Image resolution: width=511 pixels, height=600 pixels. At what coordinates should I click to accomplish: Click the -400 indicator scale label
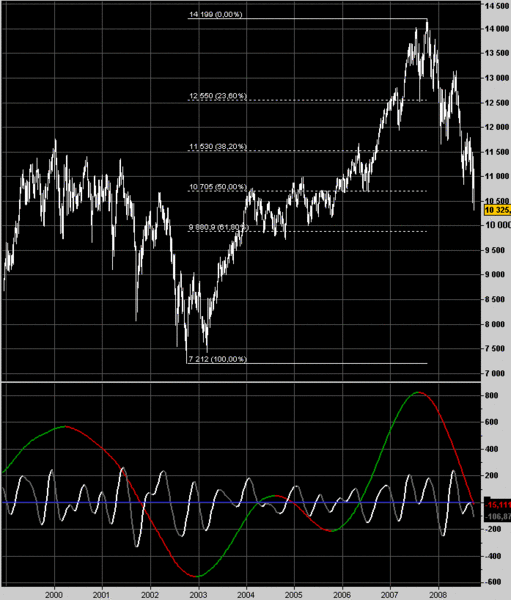click(492, 556)
